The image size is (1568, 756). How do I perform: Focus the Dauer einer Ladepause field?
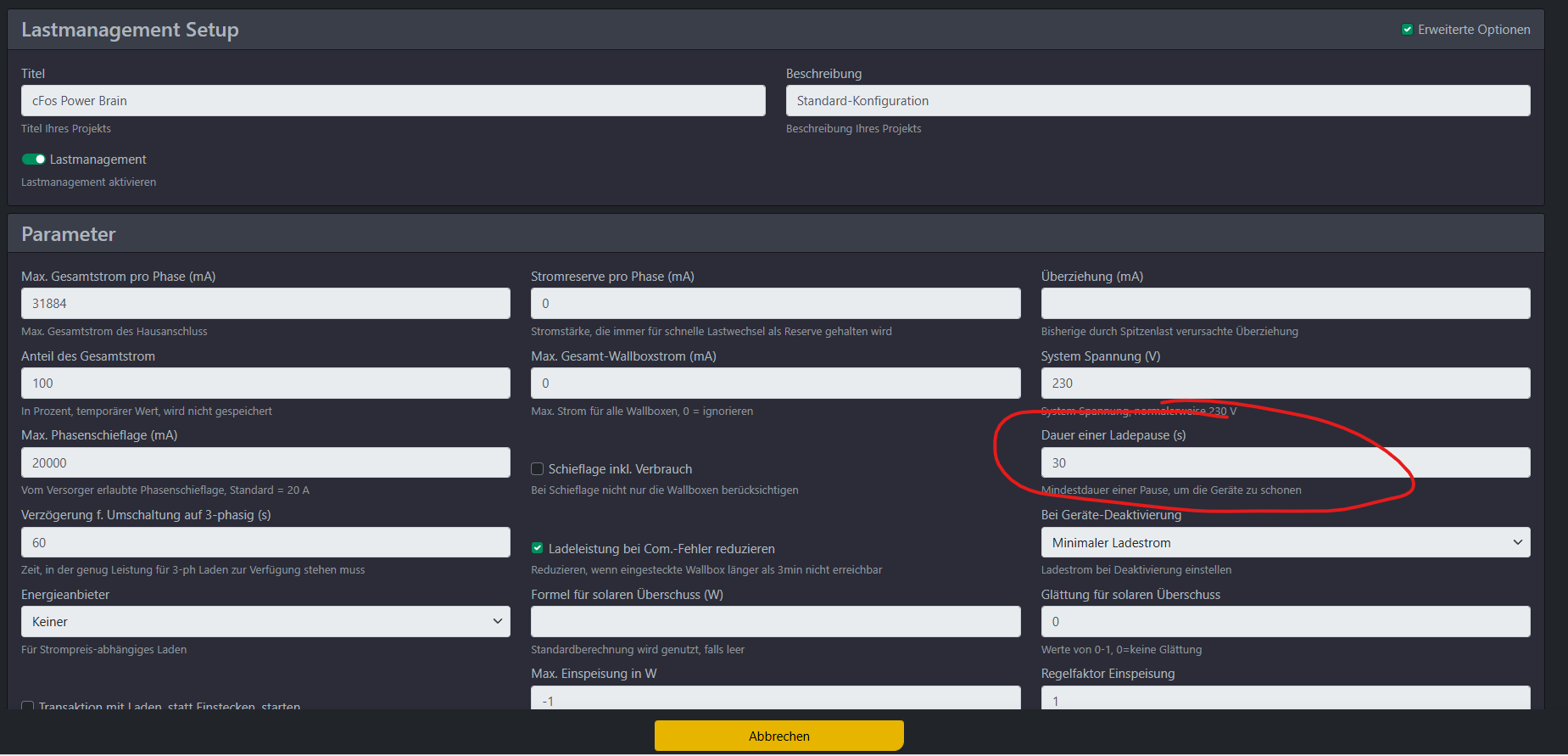click(1285, 463)
